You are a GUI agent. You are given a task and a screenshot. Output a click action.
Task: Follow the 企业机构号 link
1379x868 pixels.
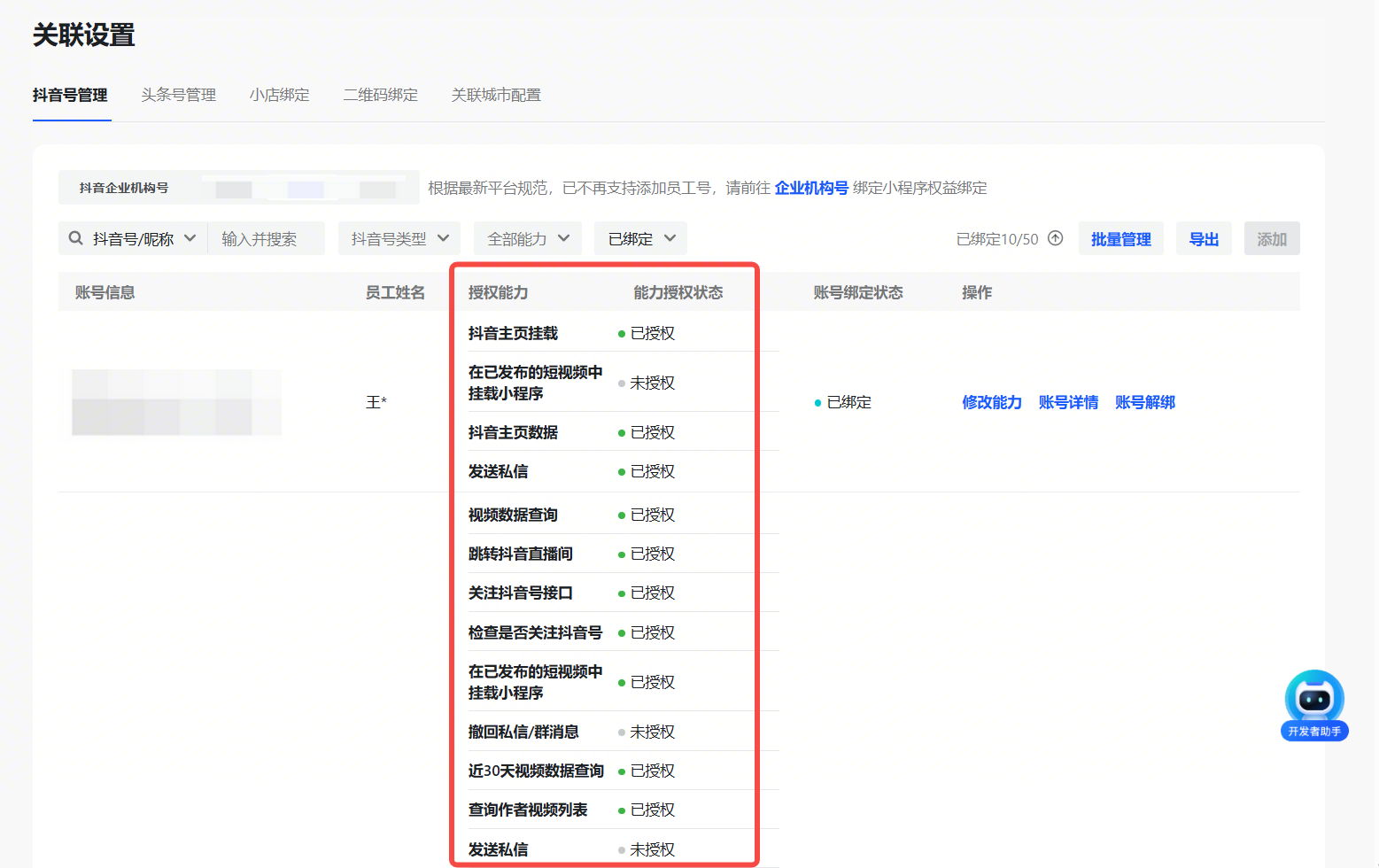point(811,188)
